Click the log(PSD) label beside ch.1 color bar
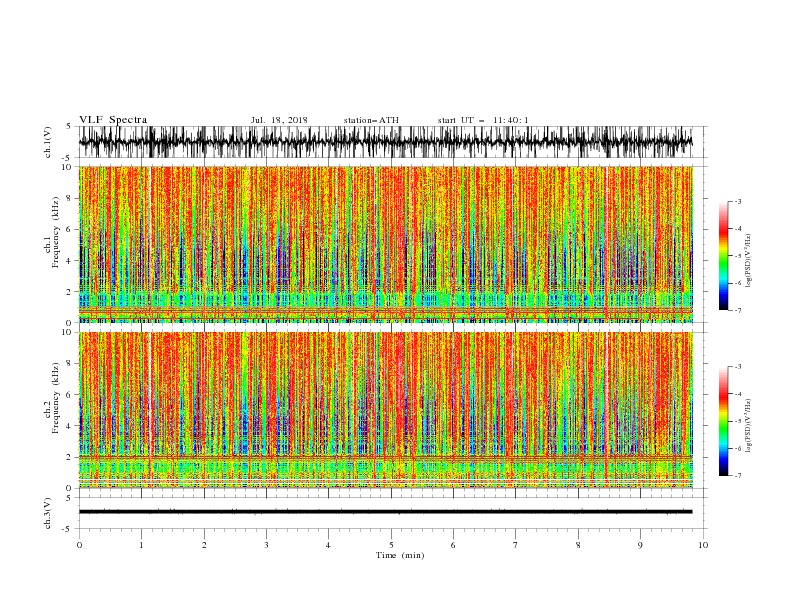 (x=749, y=261)
